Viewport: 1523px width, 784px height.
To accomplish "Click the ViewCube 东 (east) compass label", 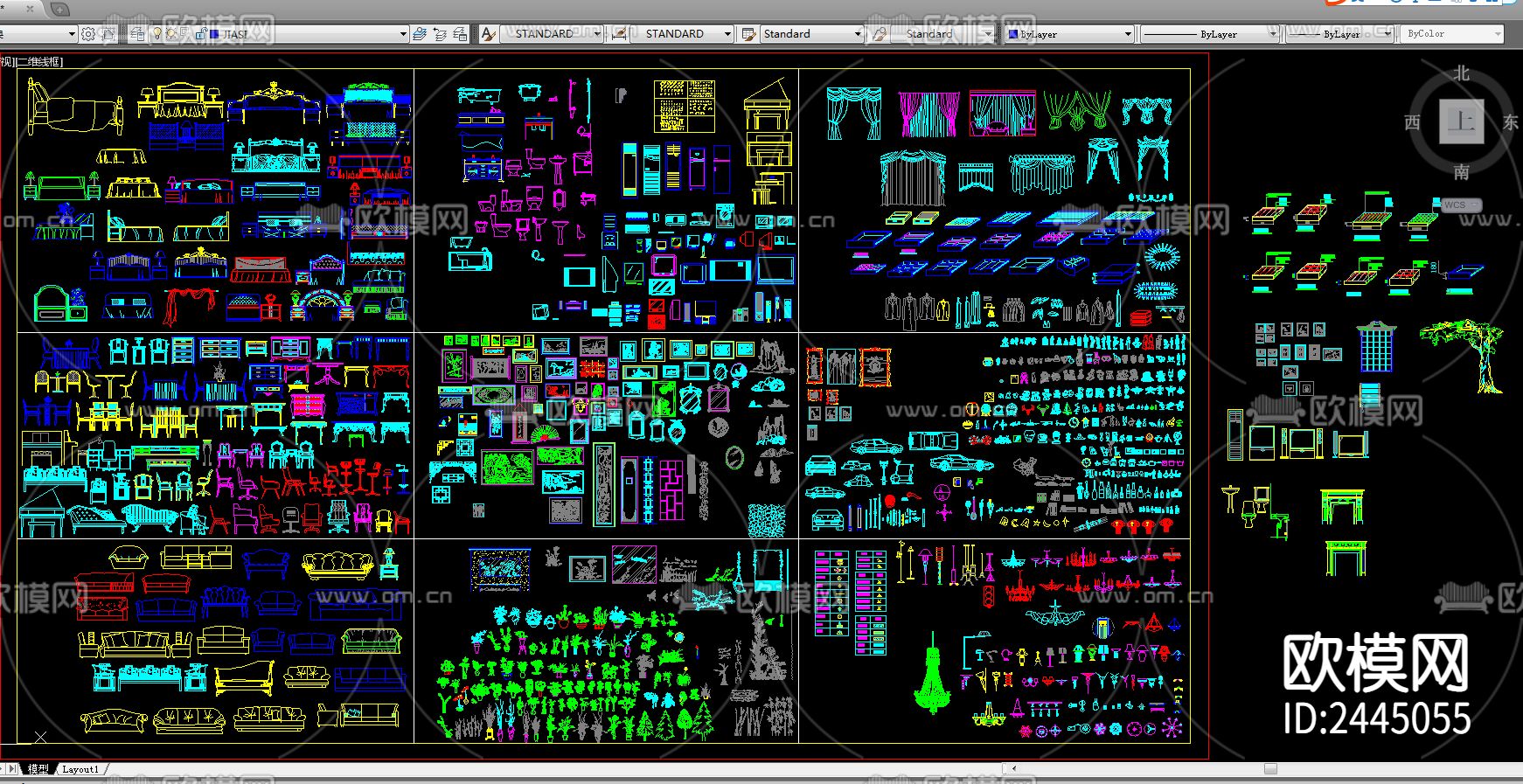I will 1510,122.
